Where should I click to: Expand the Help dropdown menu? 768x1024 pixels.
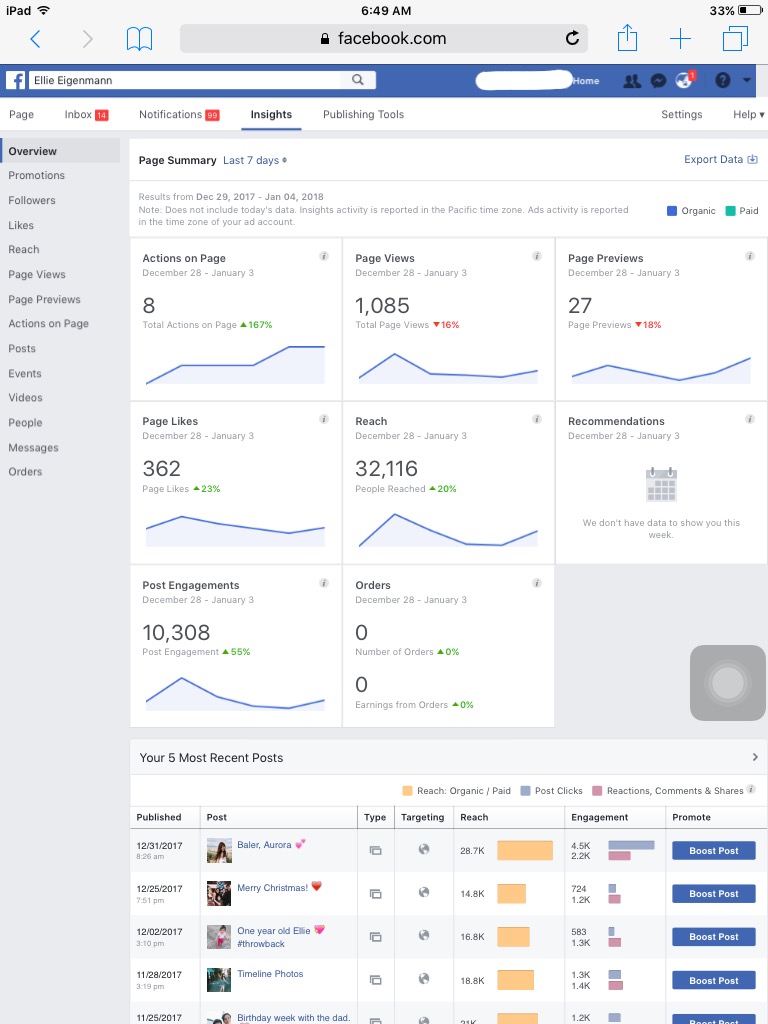748,114
